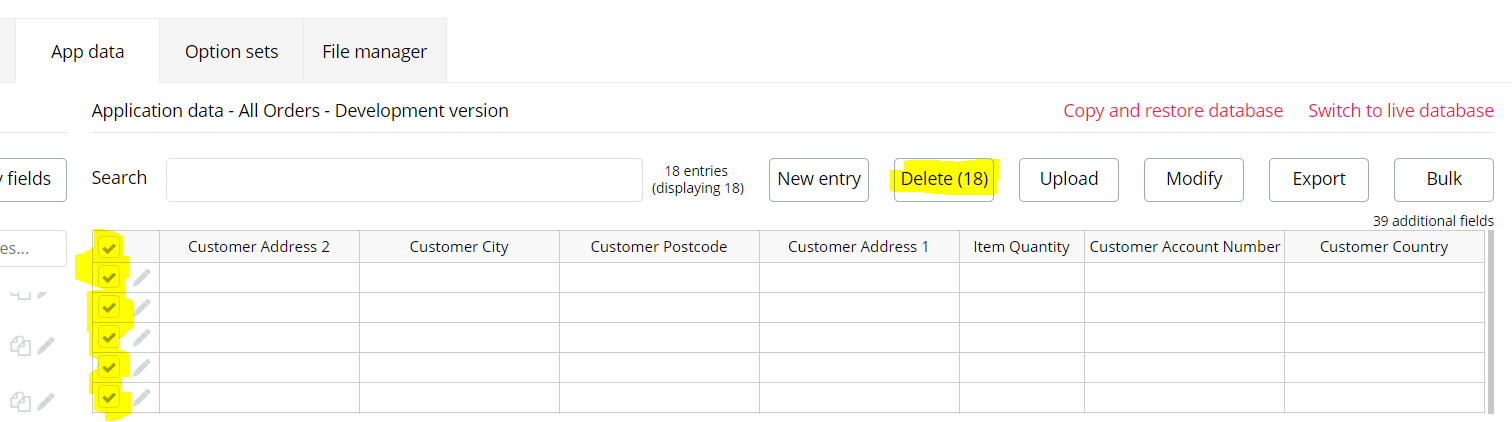Click the first row's edit pencil icon

143,277
